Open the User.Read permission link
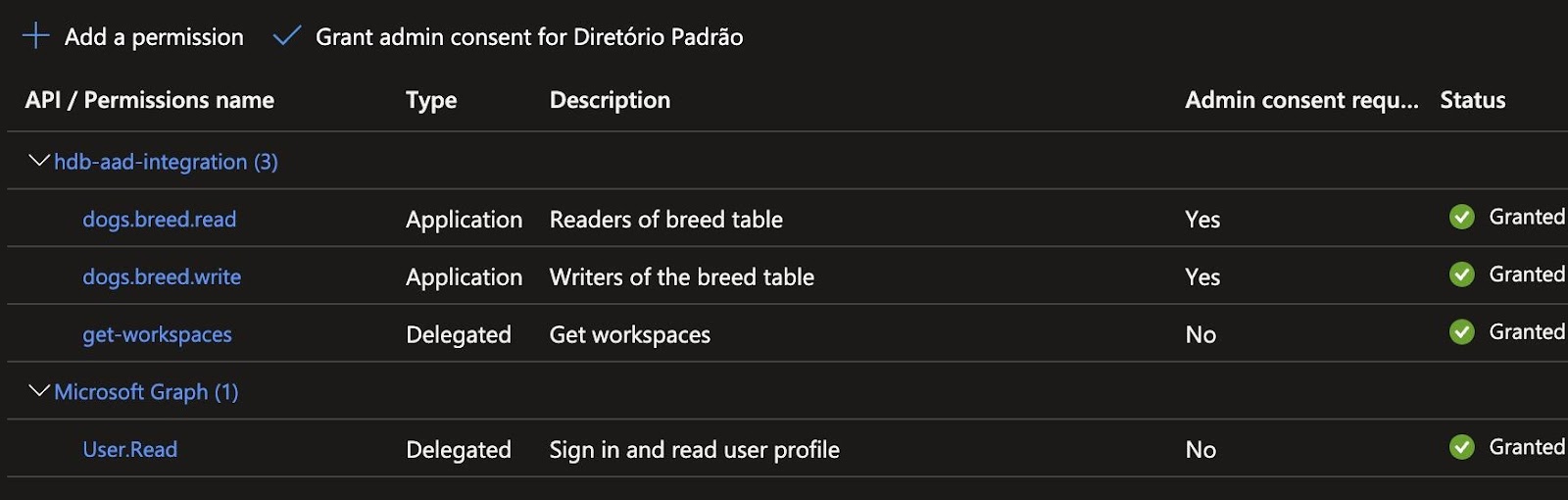The width and height of the screenshot is (1568, 500). pos(129,450)
